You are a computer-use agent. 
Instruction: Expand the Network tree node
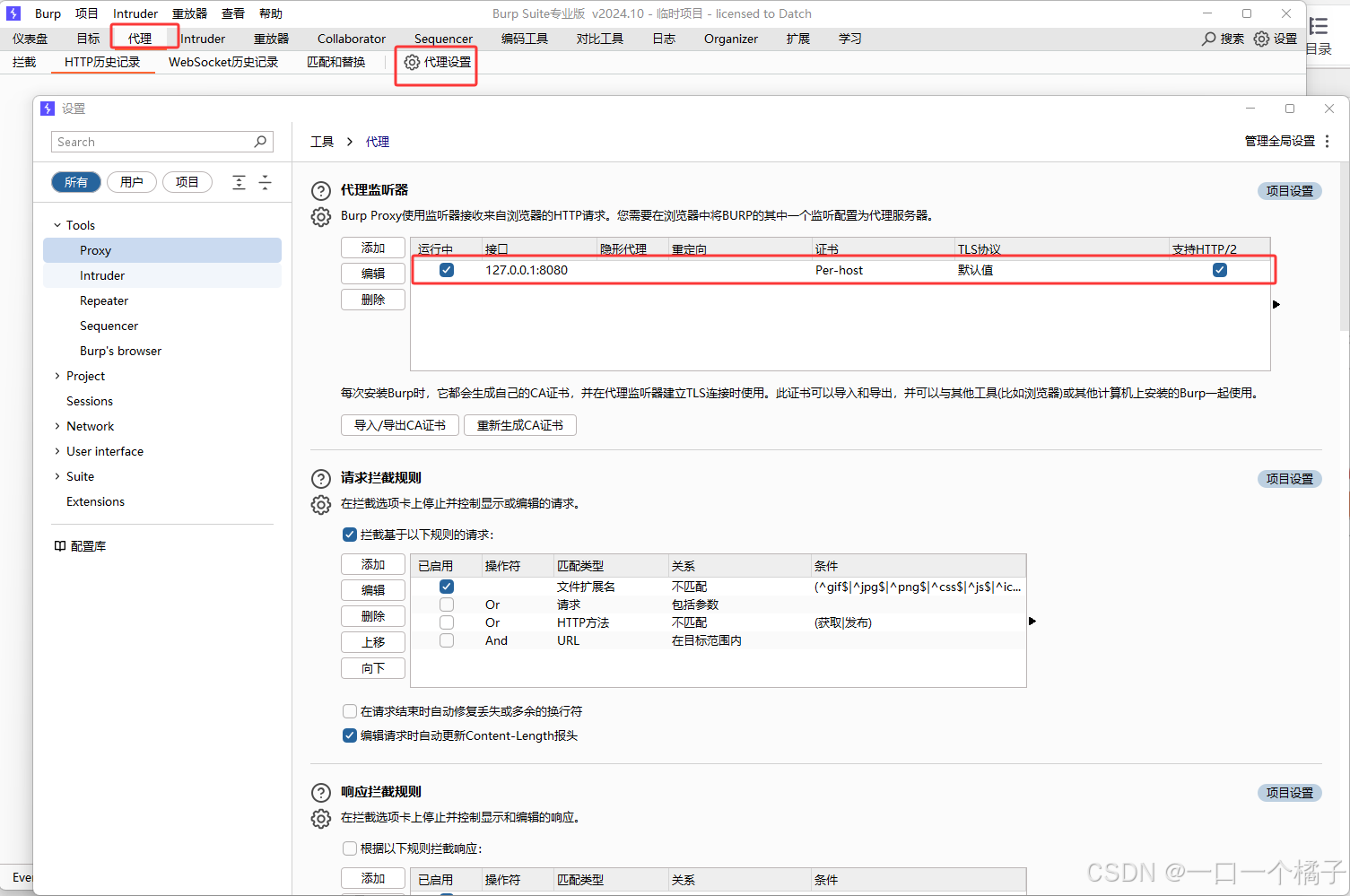pos(57,426)
